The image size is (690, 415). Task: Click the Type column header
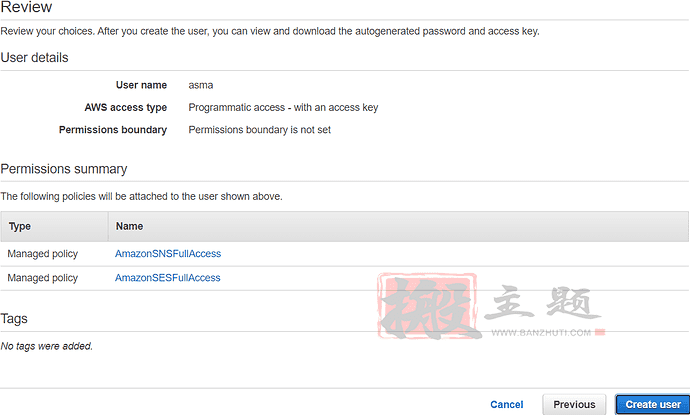[20, 227]
